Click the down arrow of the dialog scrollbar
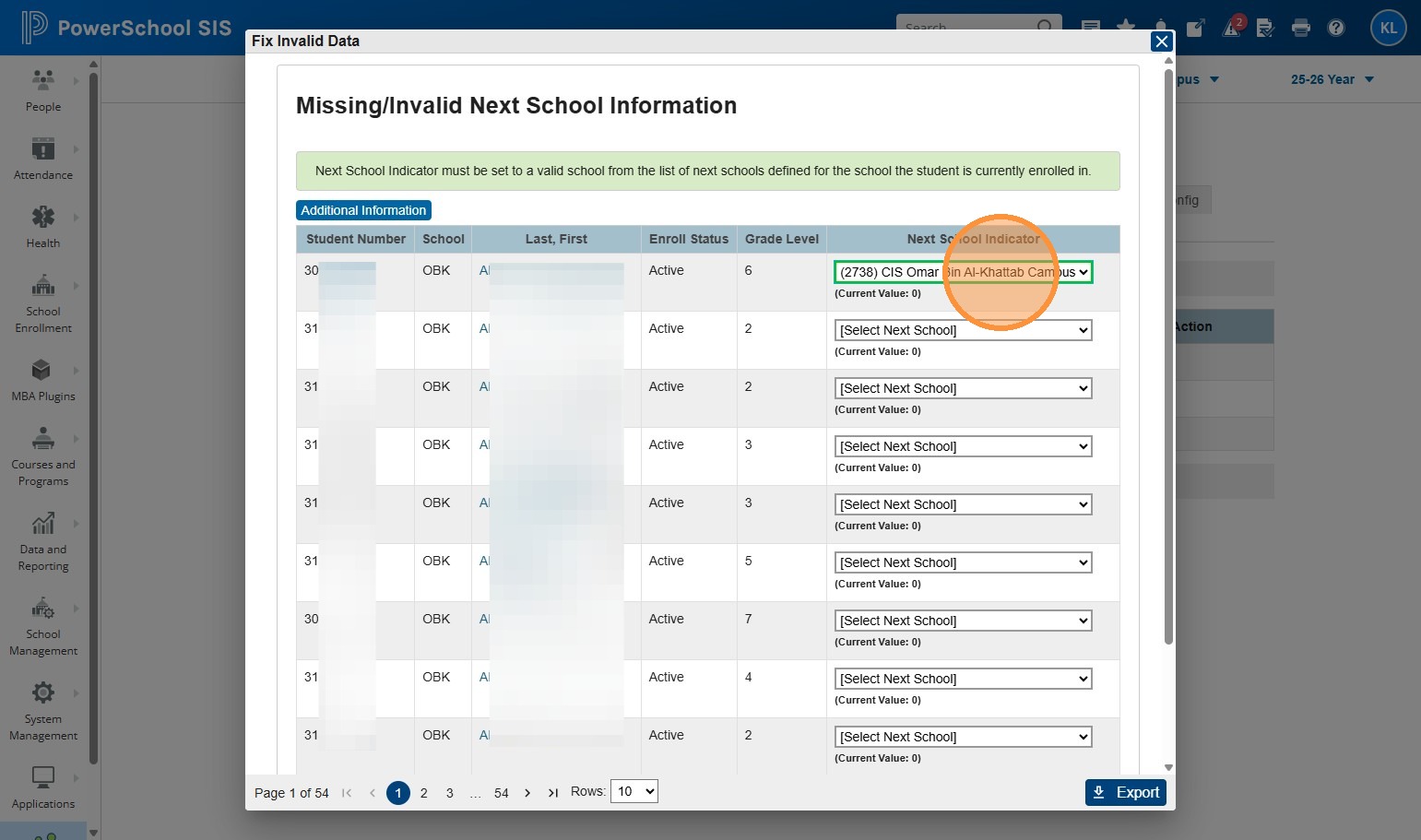Screen dimensions: 1421x840 pos(1168,767)
